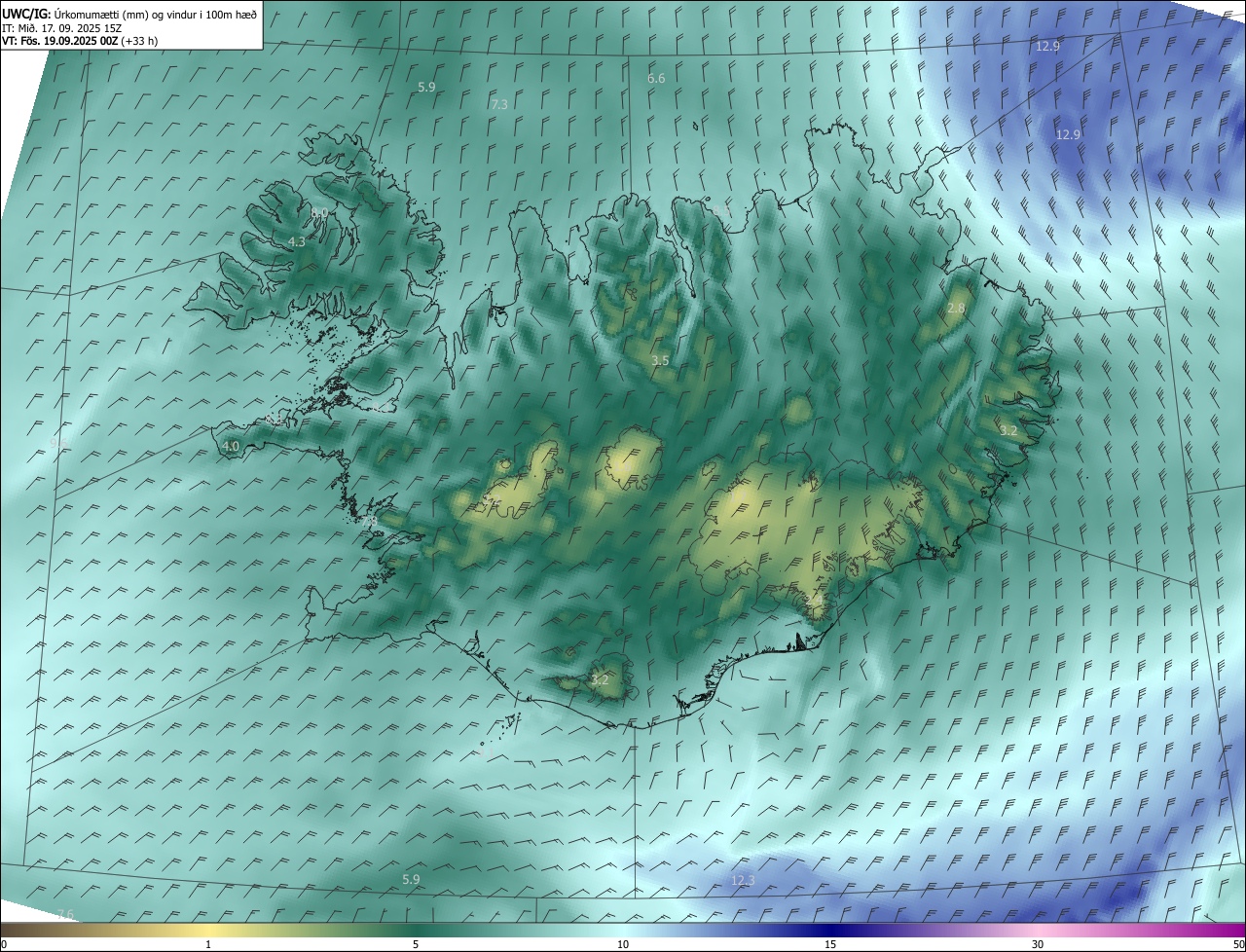1246x952 pixels.
Task: Click the '10' tick on the color scale
Action: click(623, 944)
